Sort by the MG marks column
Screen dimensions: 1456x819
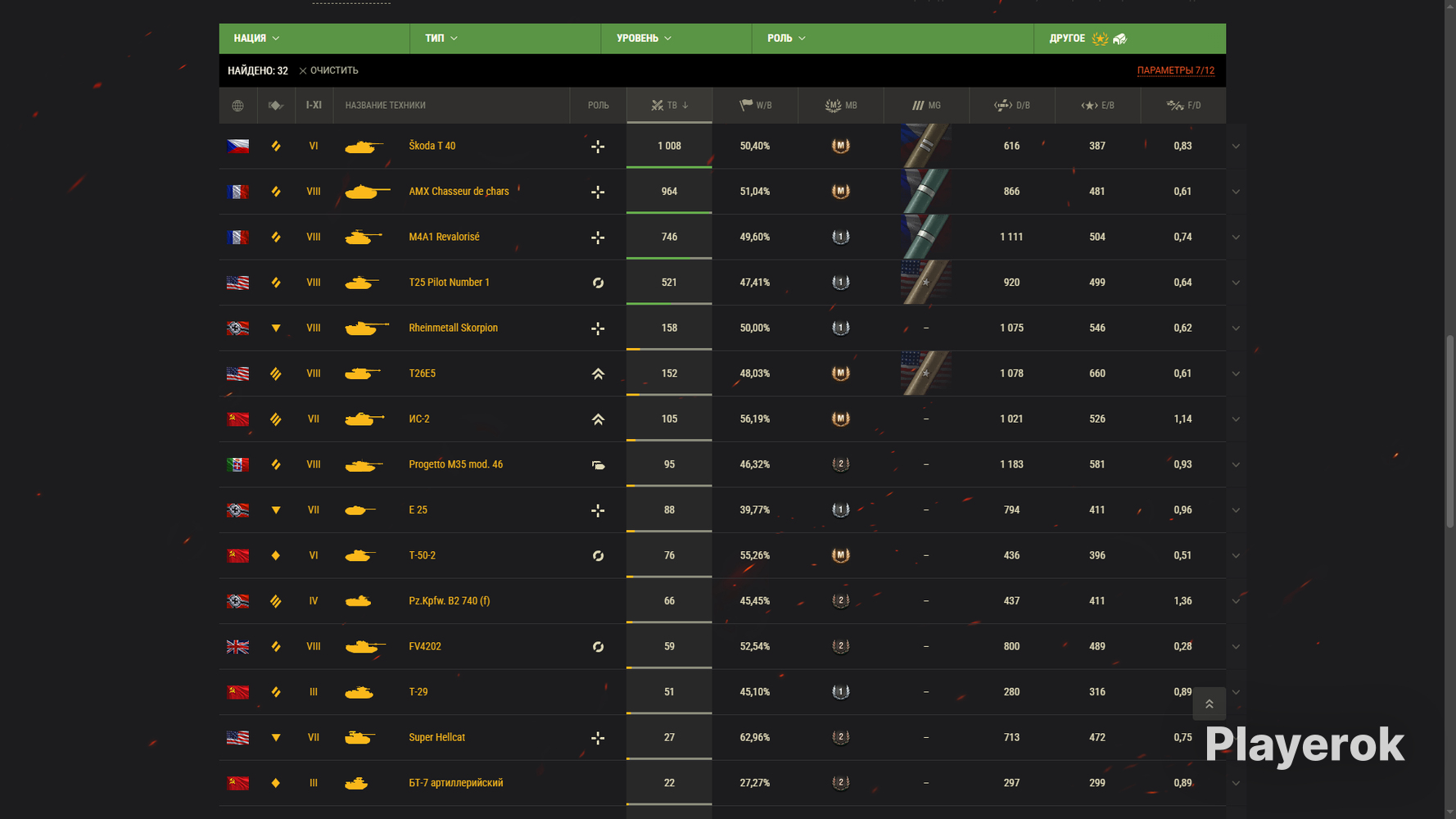tap(926, 106)
